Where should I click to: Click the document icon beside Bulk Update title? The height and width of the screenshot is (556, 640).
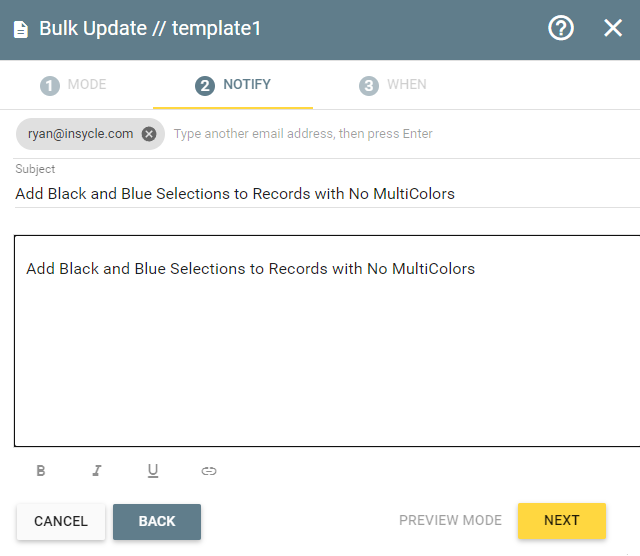pos(21,29)
